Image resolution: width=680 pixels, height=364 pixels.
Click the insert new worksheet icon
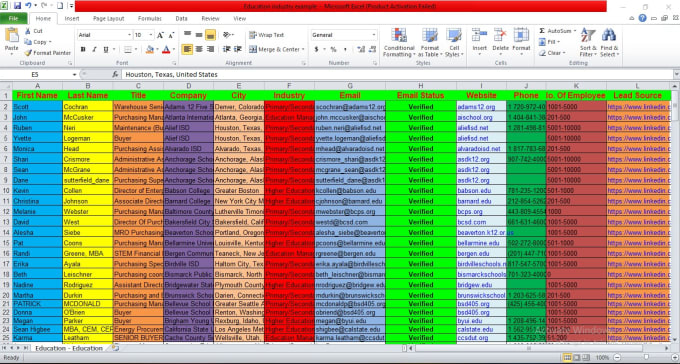[115, 348]
